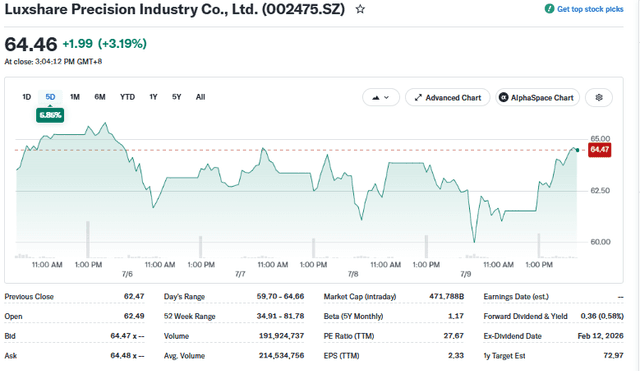The width and height of the screenshot is (640, 371).
Task: Click the Bid value 64.47 x --
Action: pyautogui.click(x=127, y=336)
